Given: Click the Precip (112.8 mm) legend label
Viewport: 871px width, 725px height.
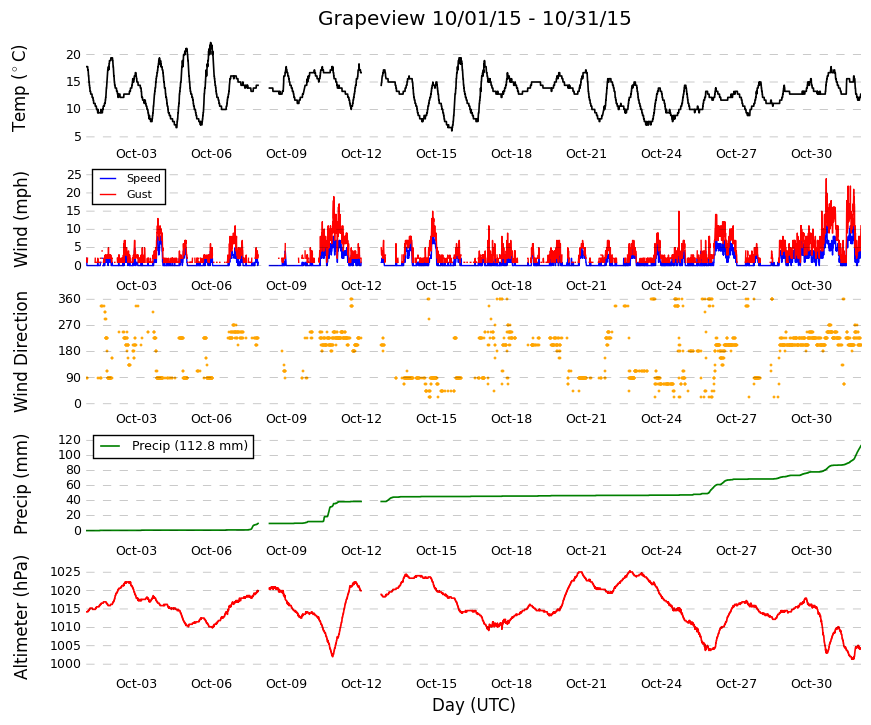Looking at the screenshot, I should [190, 446].
